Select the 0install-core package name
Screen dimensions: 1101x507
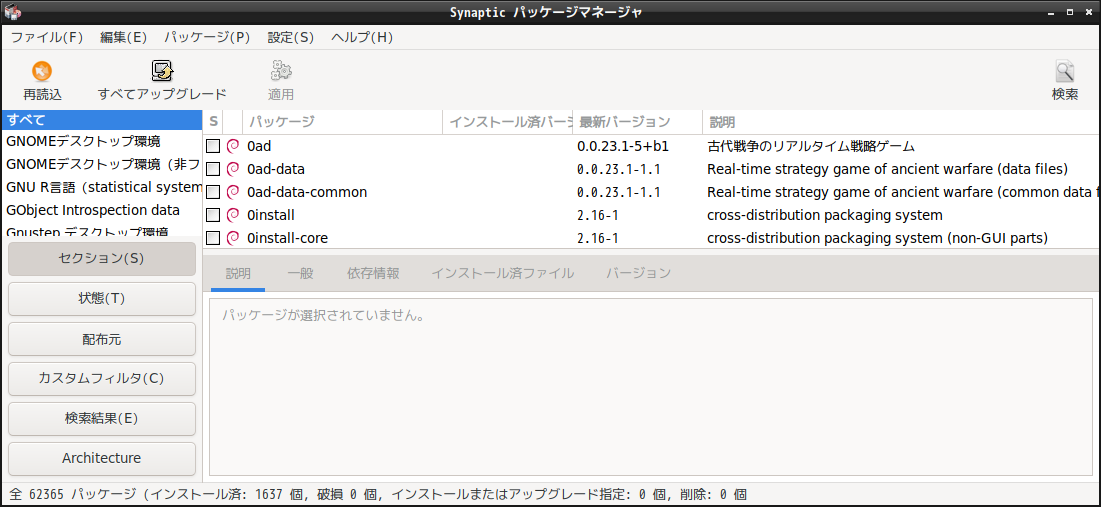[287, 238]
